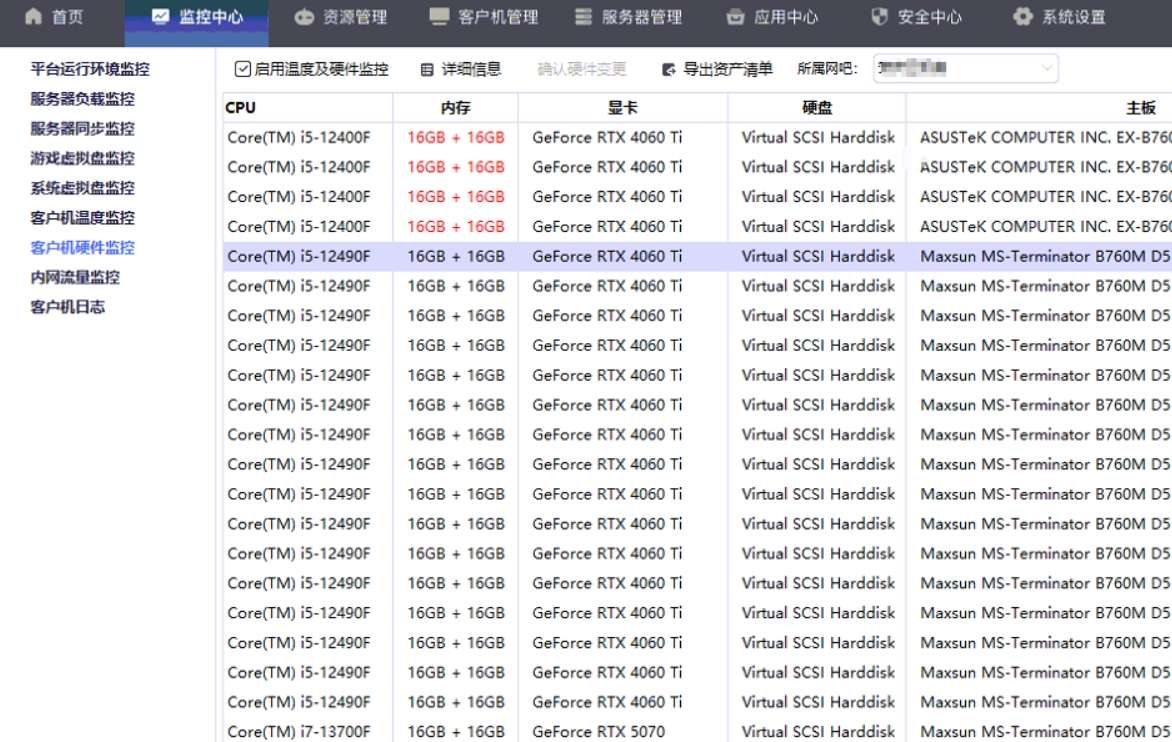Open 系统设置 tab
The image size is (1172, 742).
[x=1059, y=16]
